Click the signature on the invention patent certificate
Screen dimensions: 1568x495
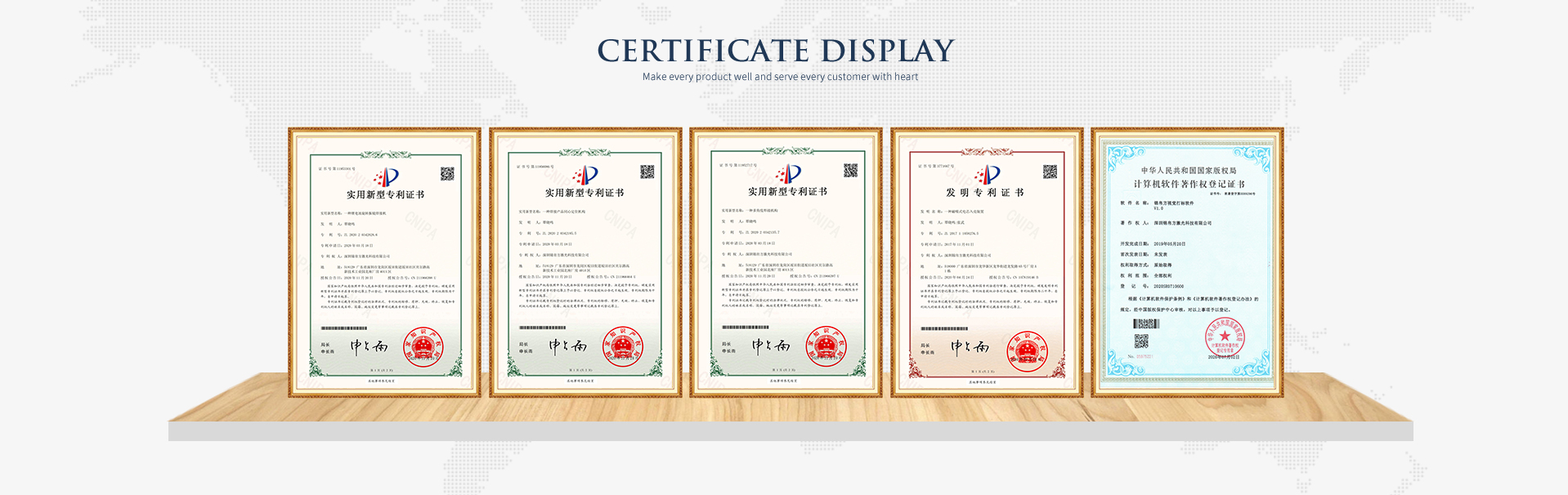pyautogui.click(x=970, y=347)
